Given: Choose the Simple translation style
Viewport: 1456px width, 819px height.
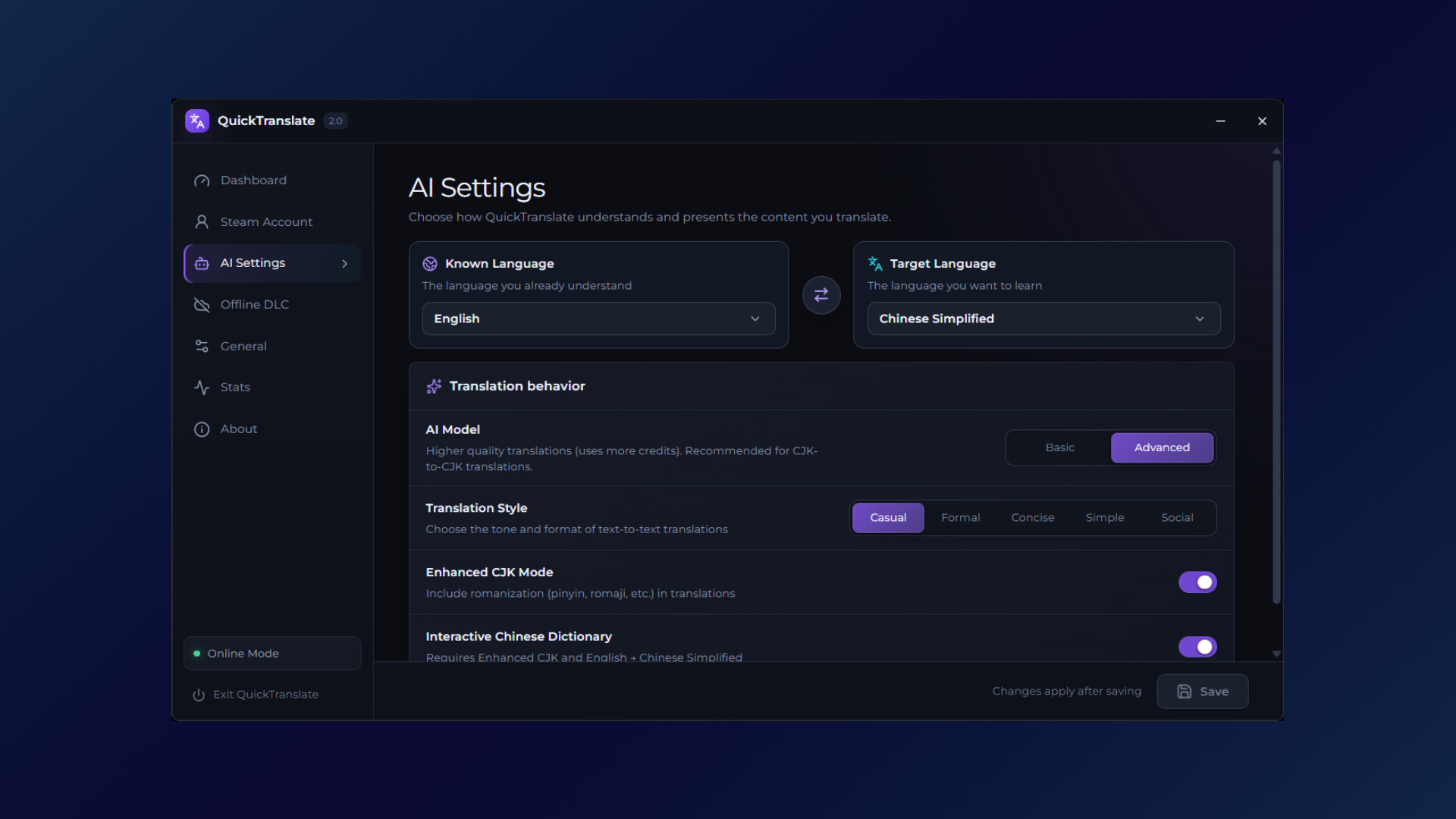Looking at the screenshot, I should tap(1105, 518).
